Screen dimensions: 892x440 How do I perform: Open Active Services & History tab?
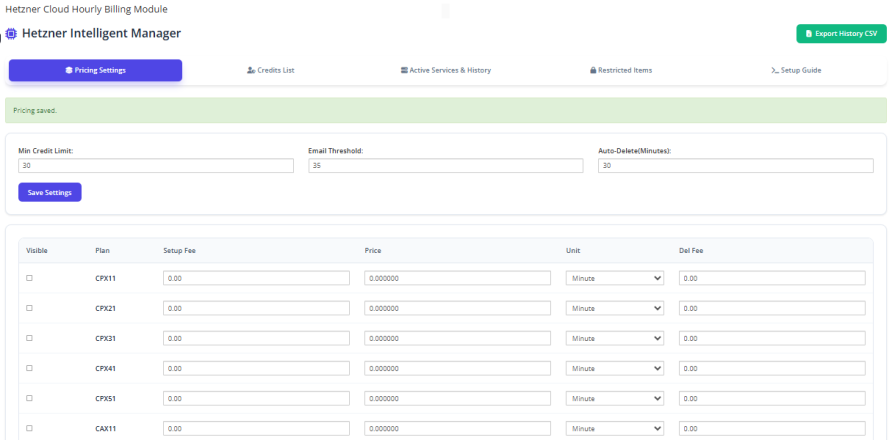pos(446,71)
